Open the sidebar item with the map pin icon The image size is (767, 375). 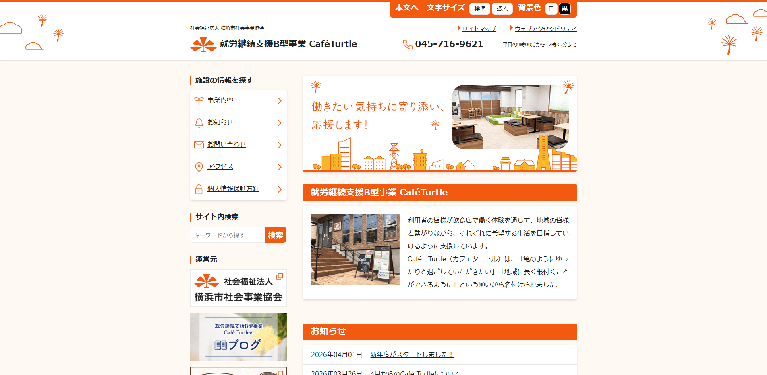pyautogui.click(x=238, y=167)
